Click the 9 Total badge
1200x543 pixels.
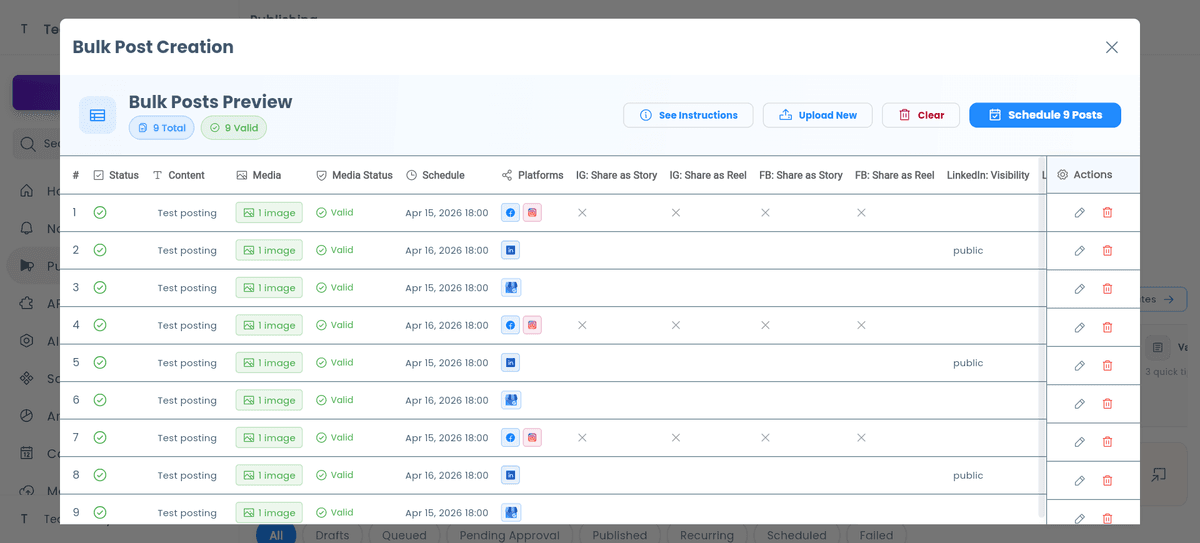point(162,128)
